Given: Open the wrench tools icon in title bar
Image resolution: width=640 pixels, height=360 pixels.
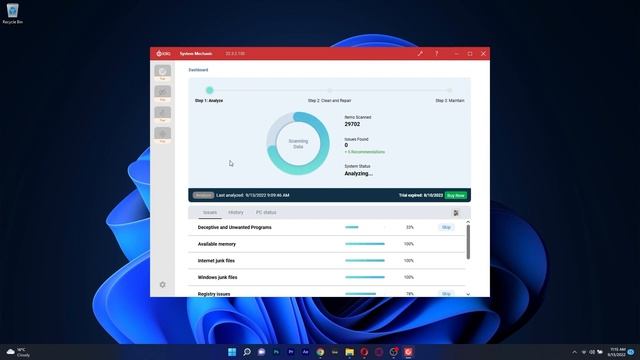Looking at the screenshot, I should coord(420,53).
